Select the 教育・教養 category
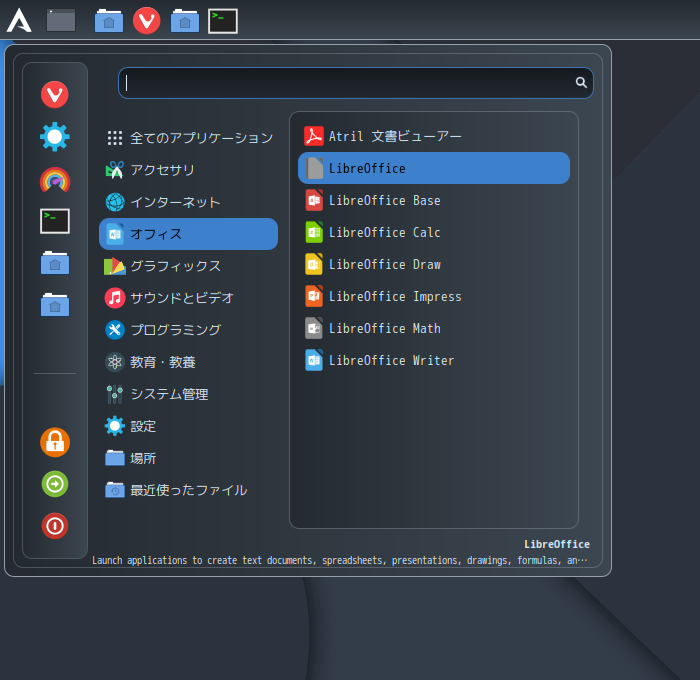This screenshot has height=680, width=700. point(188,362)
